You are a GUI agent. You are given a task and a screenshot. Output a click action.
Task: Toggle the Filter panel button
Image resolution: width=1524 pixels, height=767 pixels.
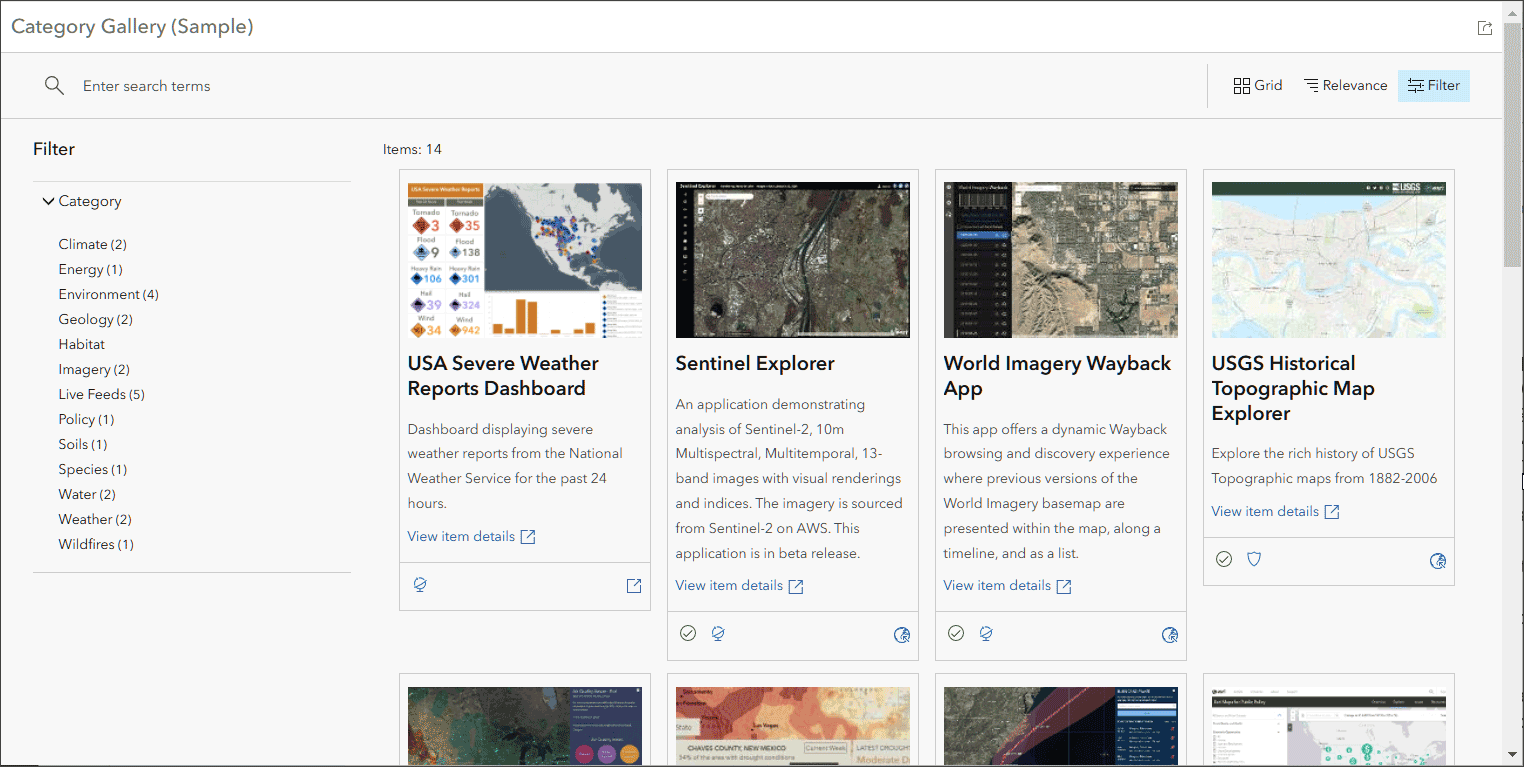[x=1433, y=86]
